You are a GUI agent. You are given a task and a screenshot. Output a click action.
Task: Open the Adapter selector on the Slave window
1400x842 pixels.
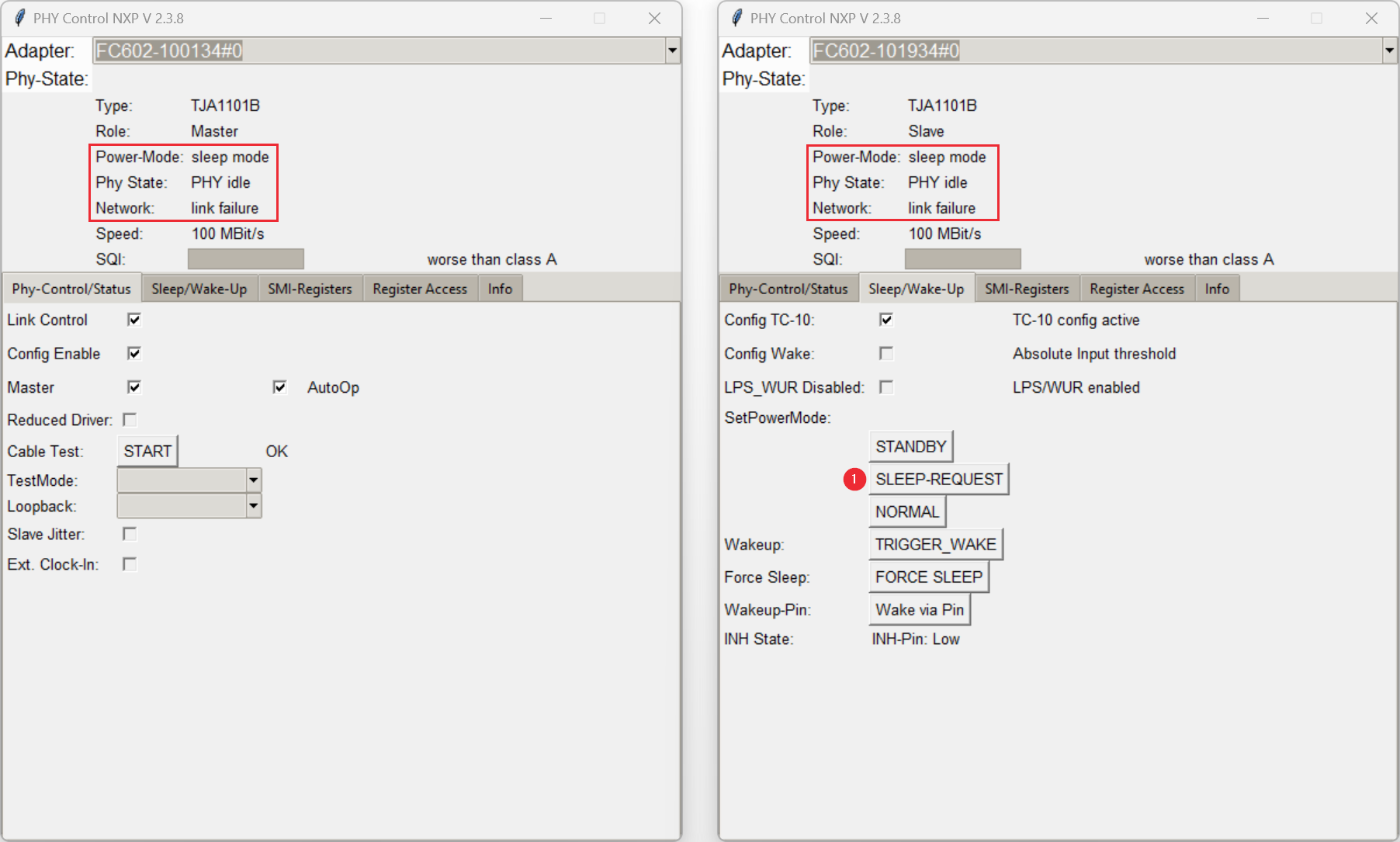pos(1388,50)
